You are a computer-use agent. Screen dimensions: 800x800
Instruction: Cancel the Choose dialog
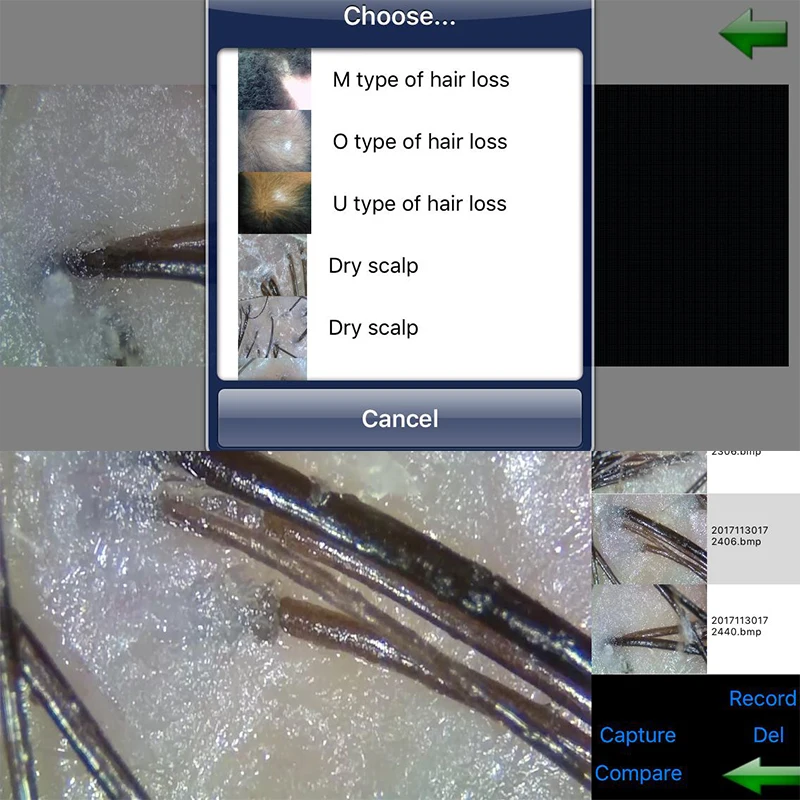point(400,418)
